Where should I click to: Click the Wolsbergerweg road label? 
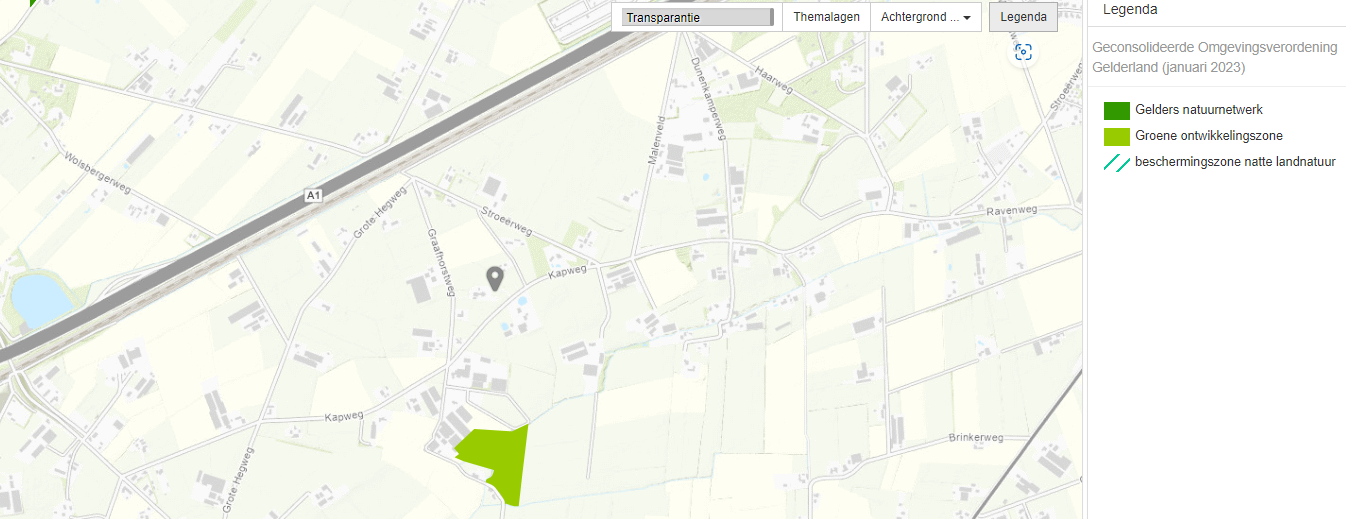97,176
